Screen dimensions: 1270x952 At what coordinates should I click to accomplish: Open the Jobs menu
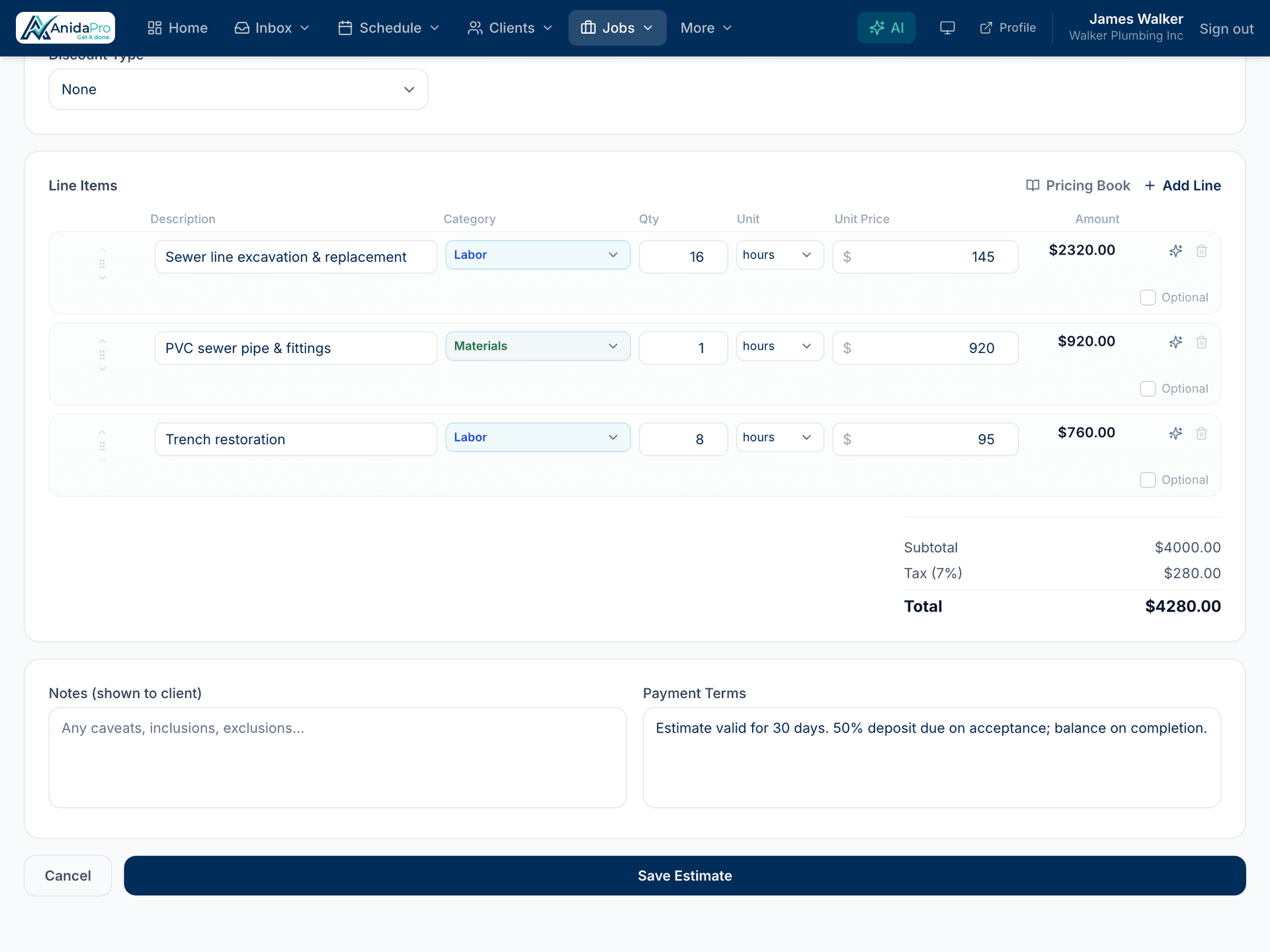[x=617, y=28]
